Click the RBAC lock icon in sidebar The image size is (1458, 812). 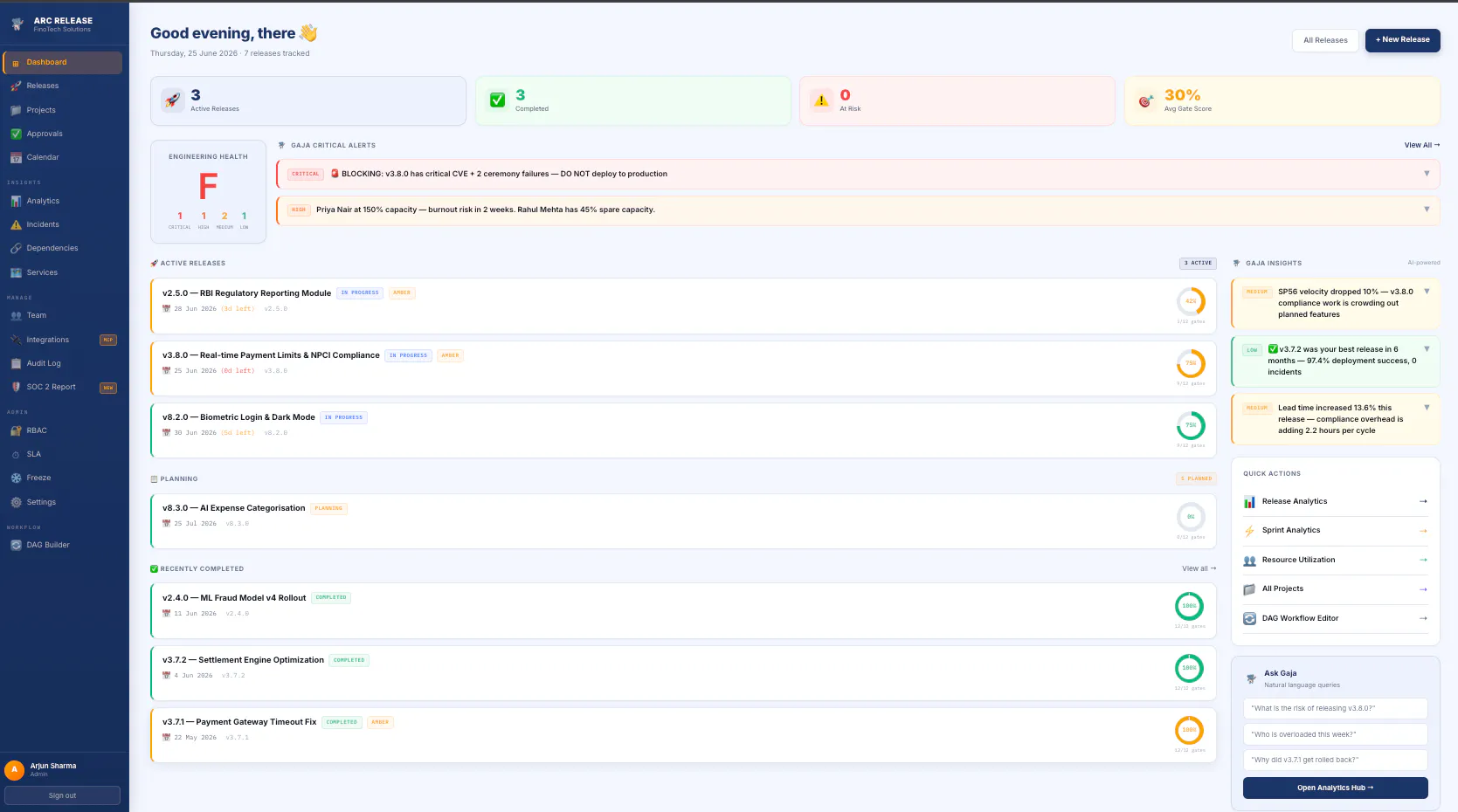16,431
